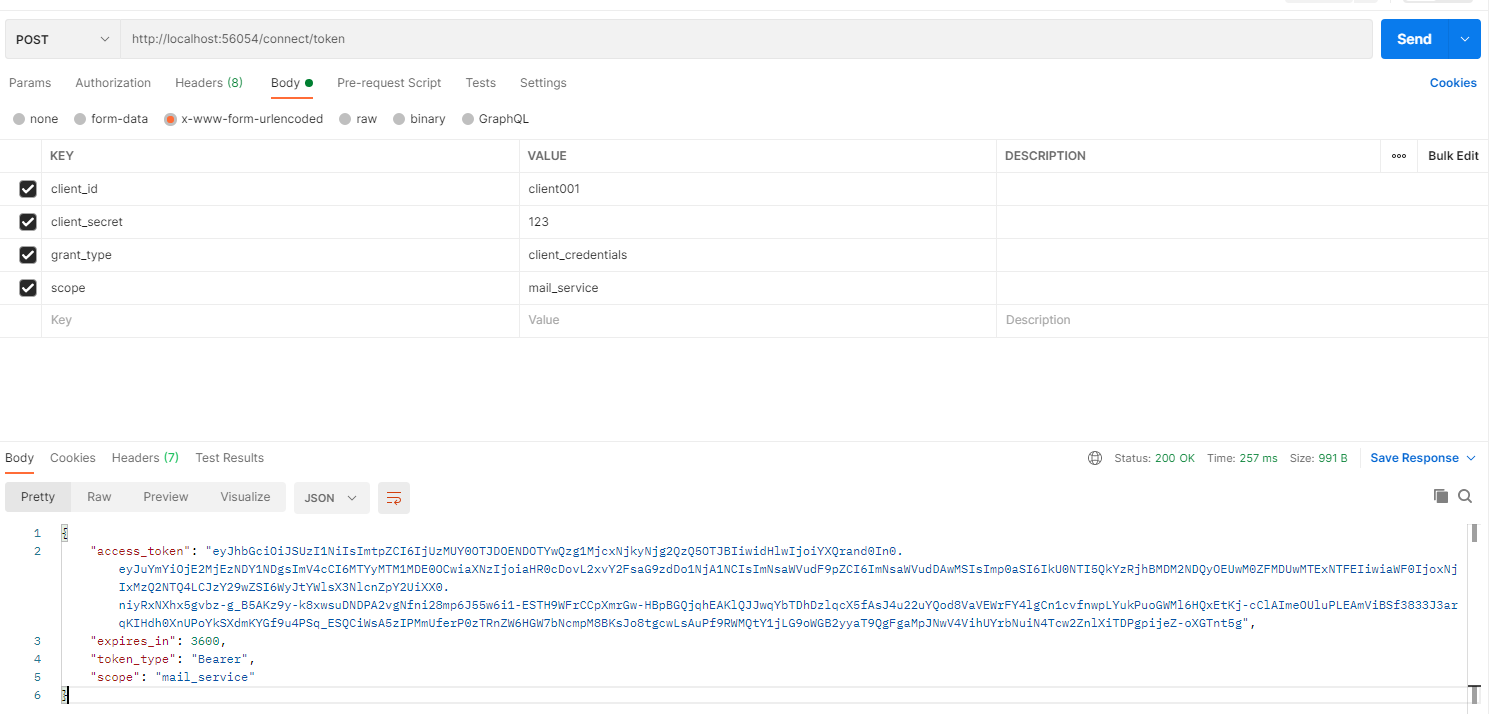Viewport: 1490px width, 714px height.
Task: Open the Tests tab
Action: [x=480, y=83]
